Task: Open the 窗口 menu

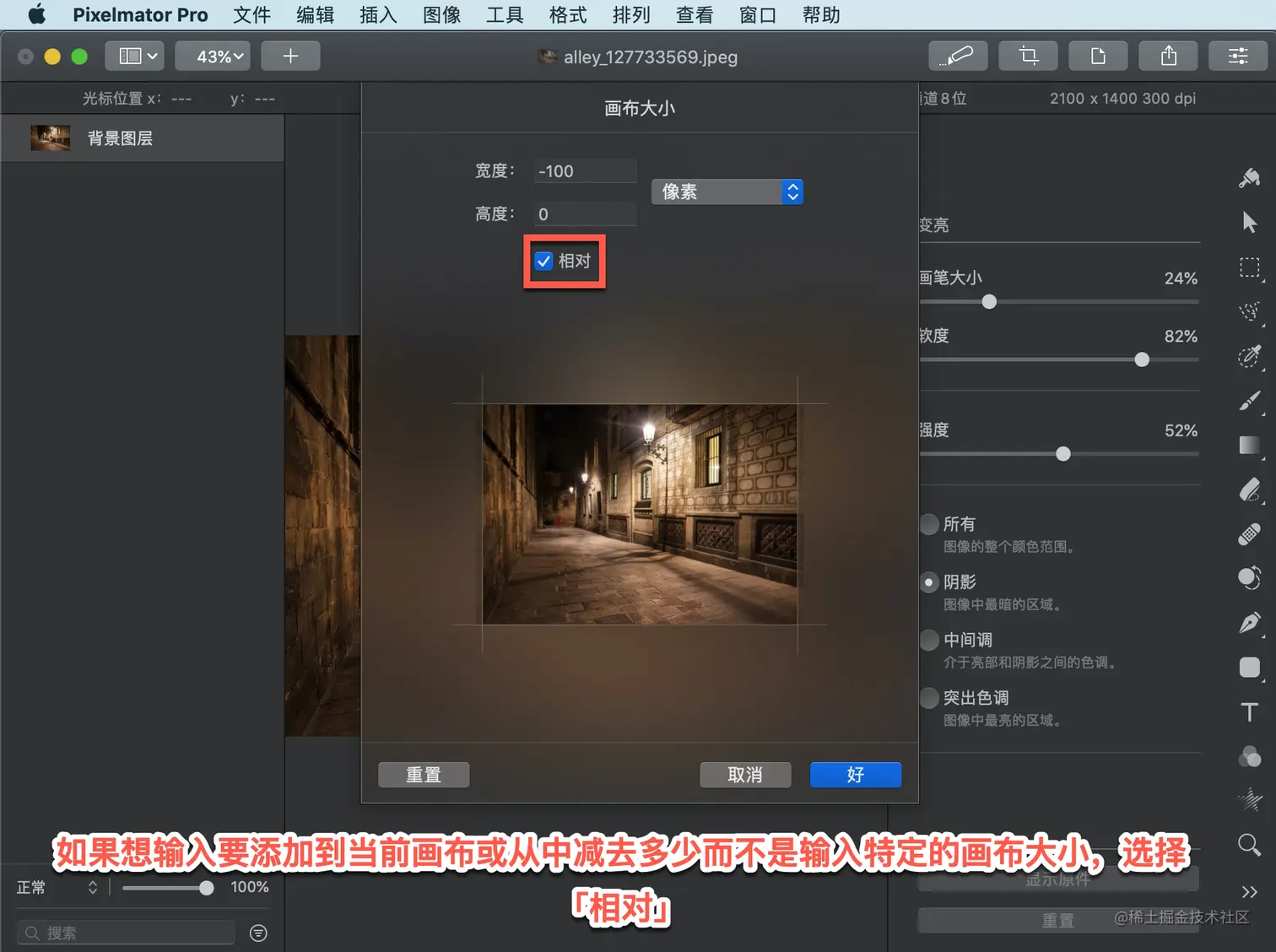Action: click(758, 14)
